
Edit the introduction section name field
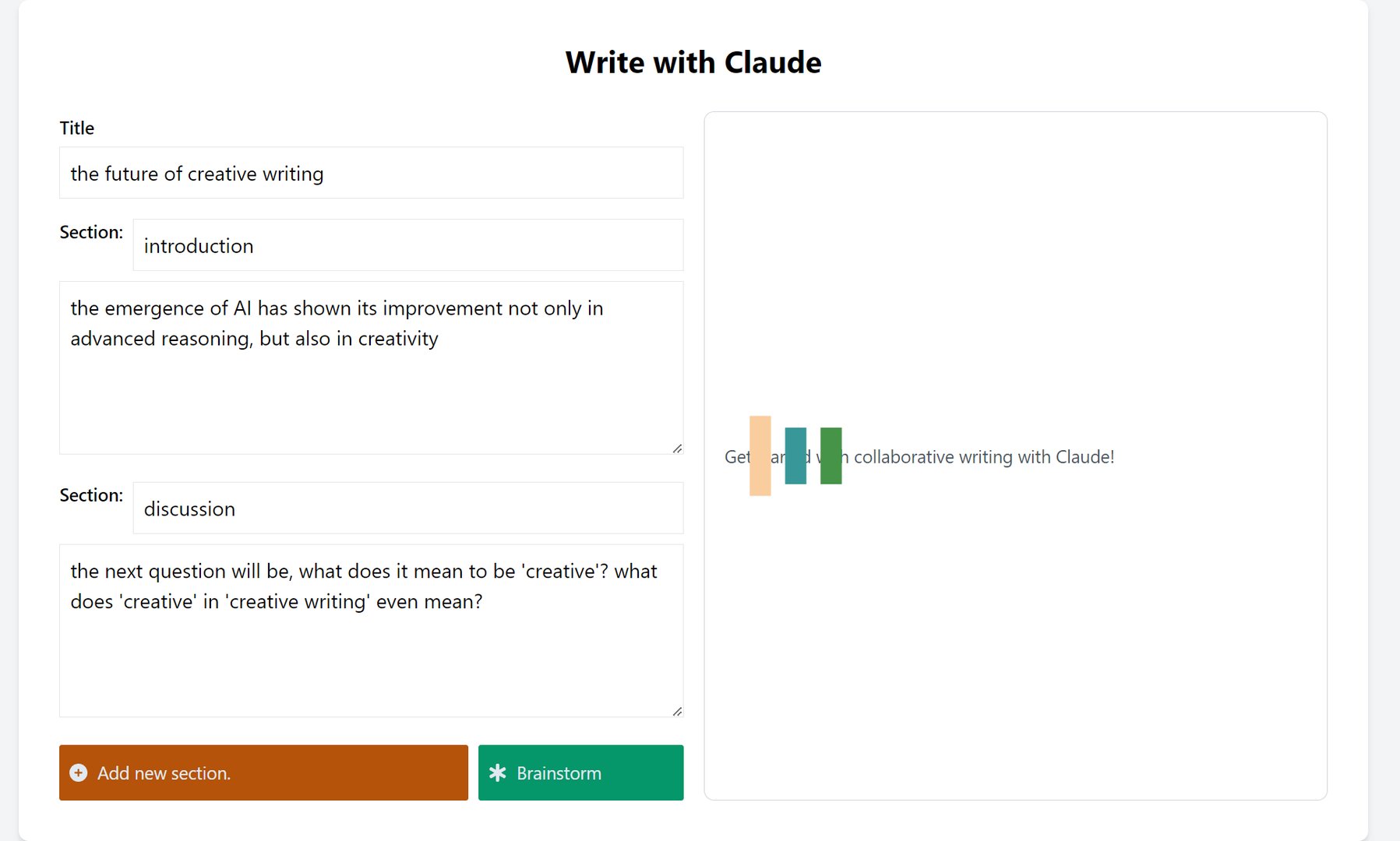pyautogui.click(x=408, y=245)
